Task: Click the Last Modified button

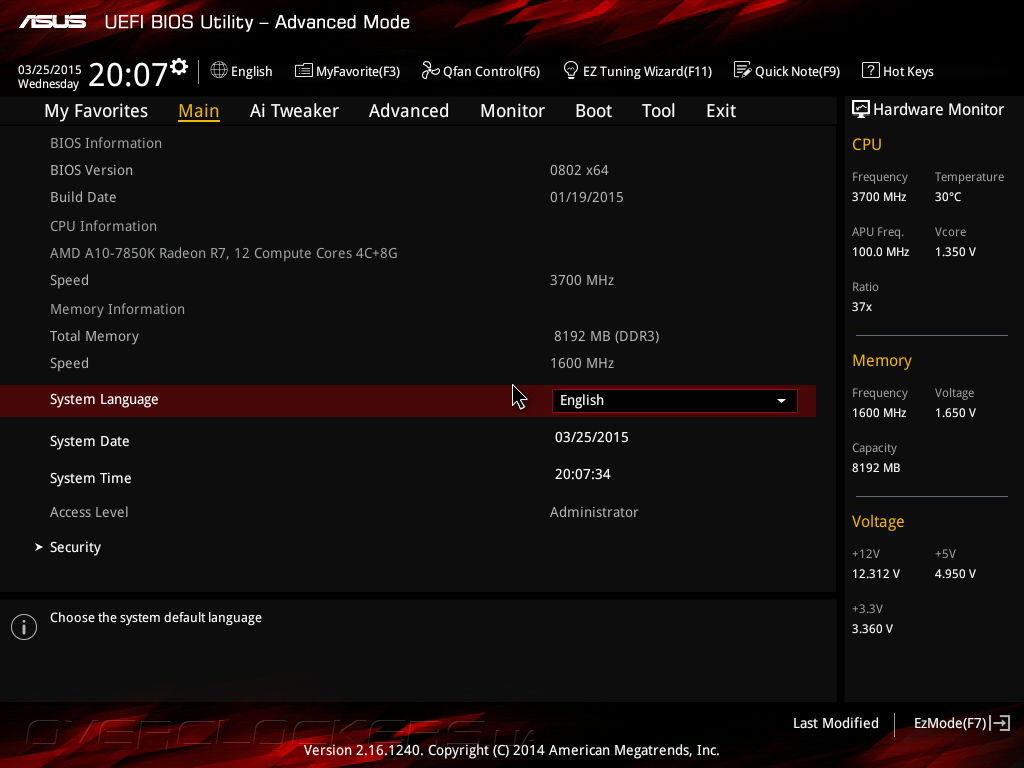Action: [x=835, y=723]
